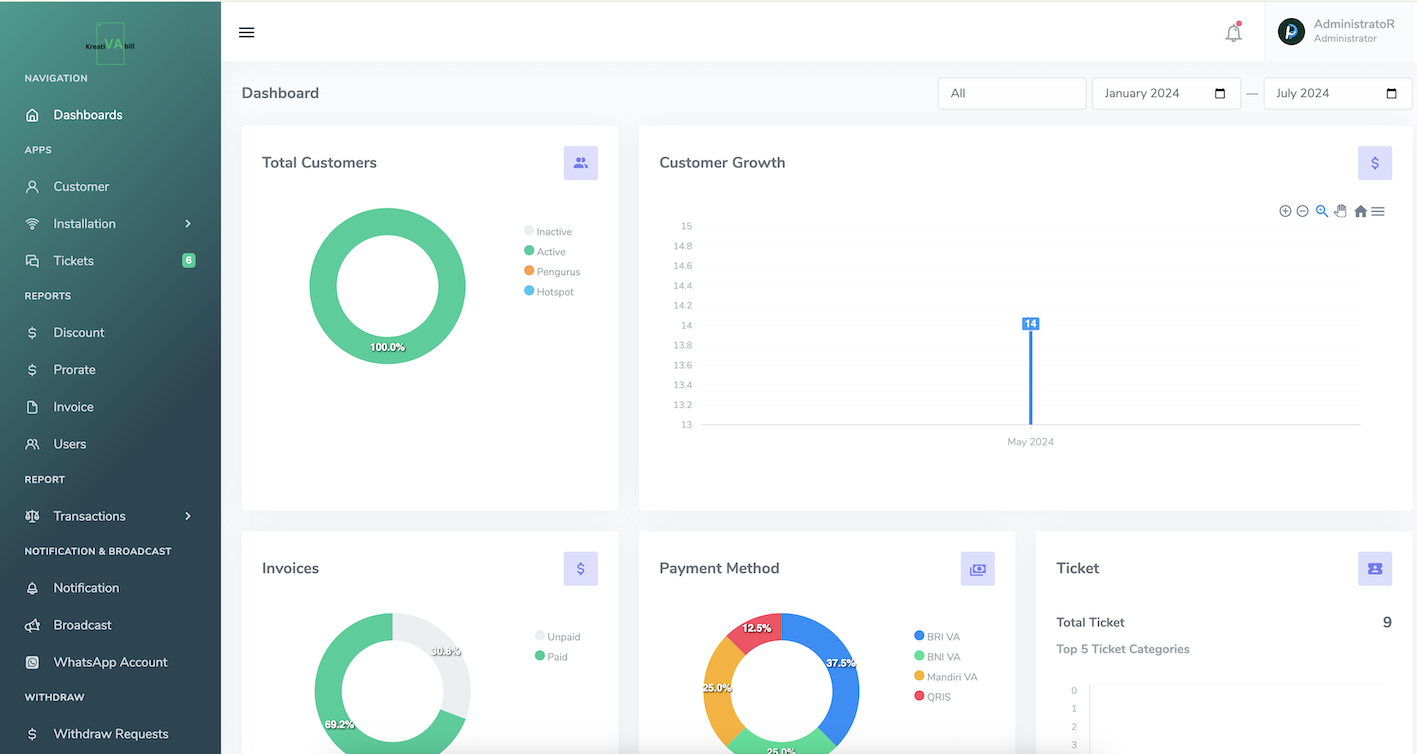Open the chart hamburger export menu
The width and height of the screenshot is (1417, 754).
click(1378, 211)
